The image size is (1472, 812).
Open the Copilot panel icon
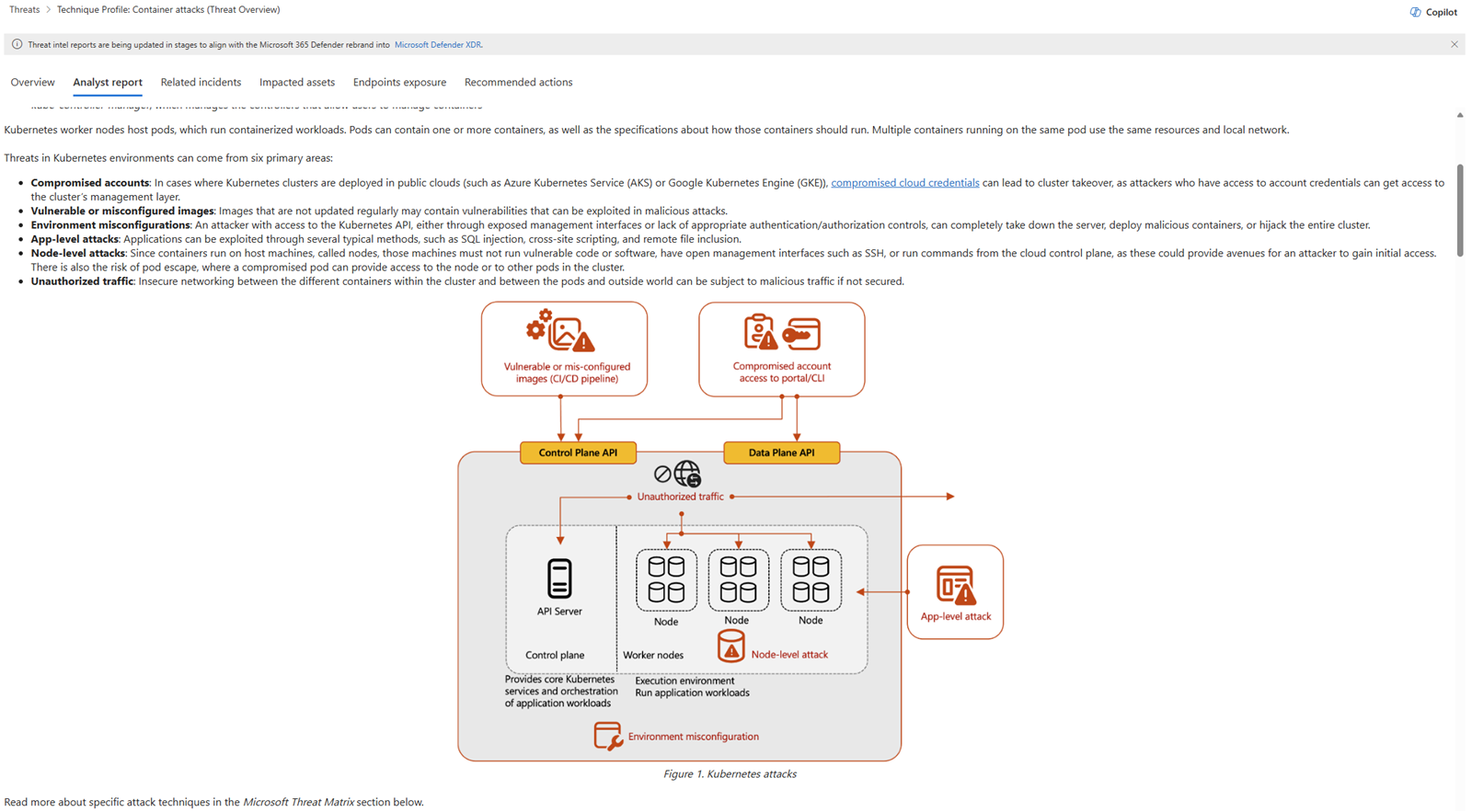1415,12
